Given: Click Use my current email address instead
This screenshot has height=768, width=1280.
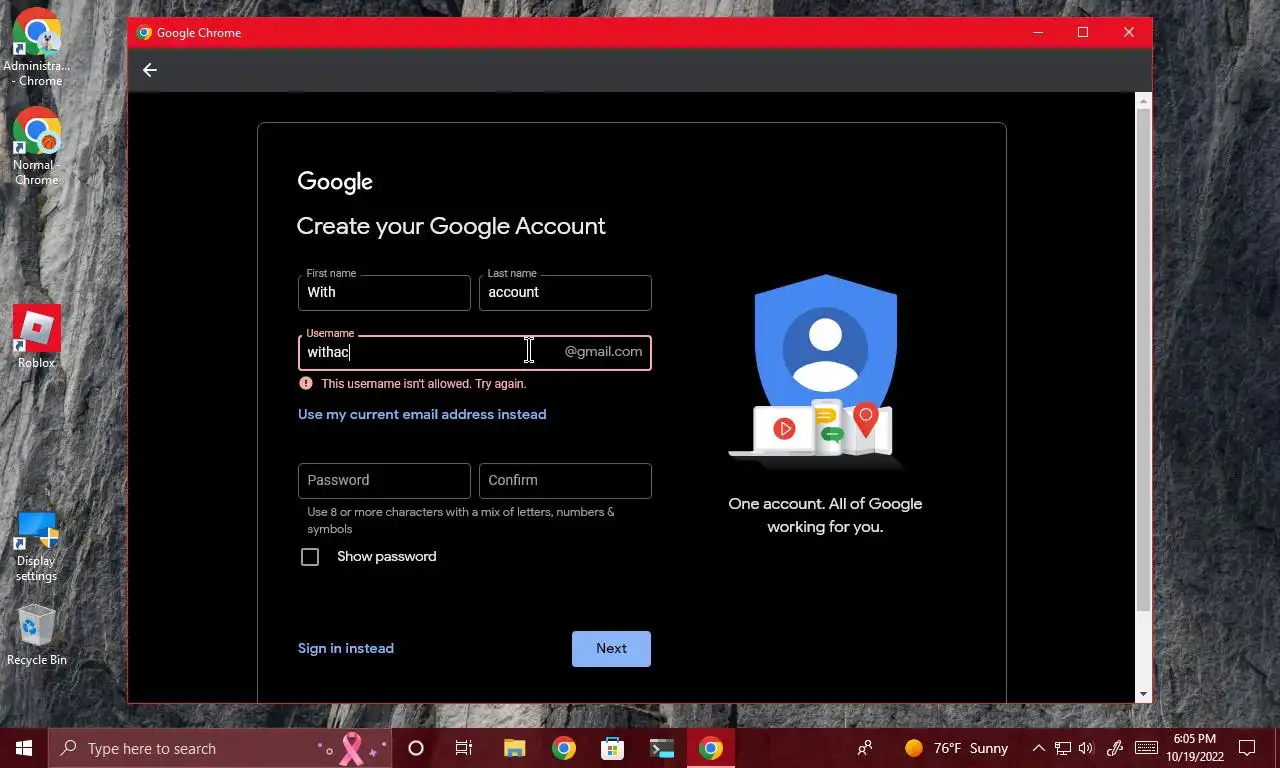Looking at the screenshot, I should coord(422,414).
